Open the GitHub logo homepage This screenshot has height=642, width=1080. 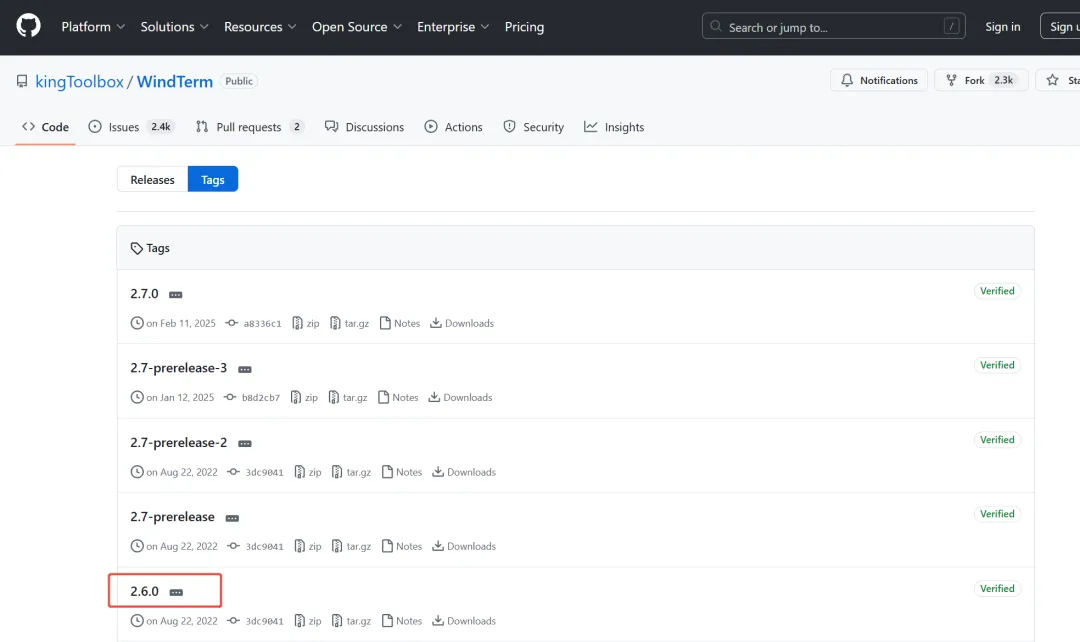coord(28,27)
